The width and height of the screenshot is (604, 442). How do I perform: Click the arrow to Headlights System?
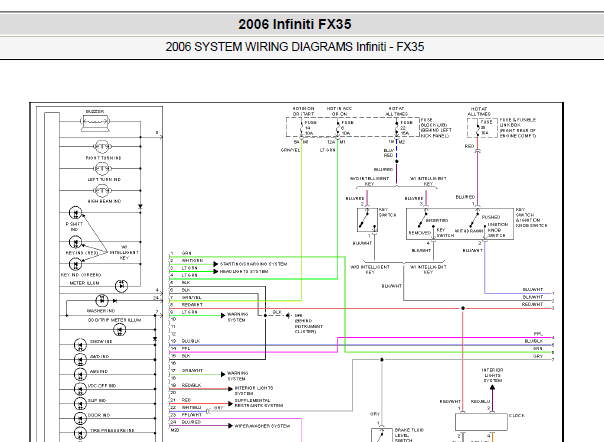[216, 271]
